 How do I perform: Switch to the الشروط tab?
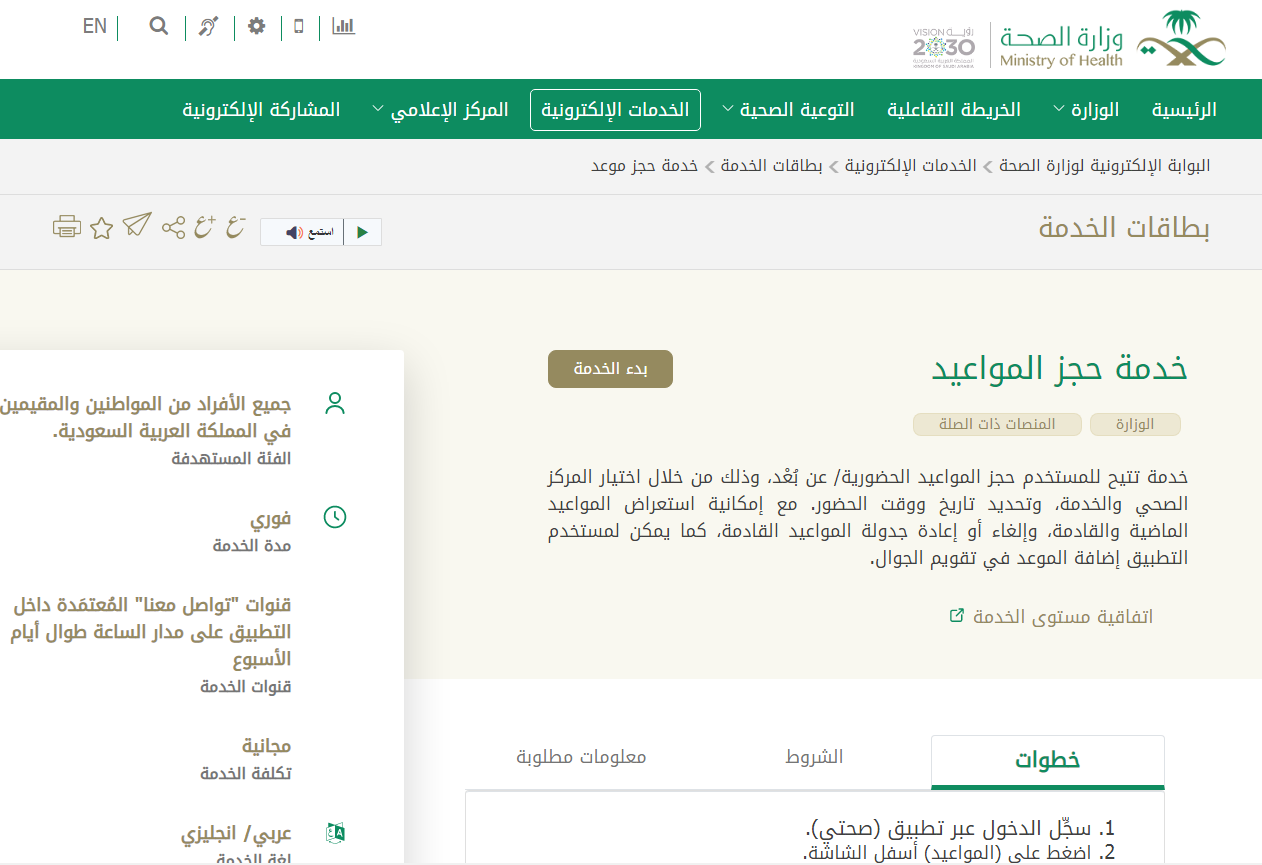point(815,757)
